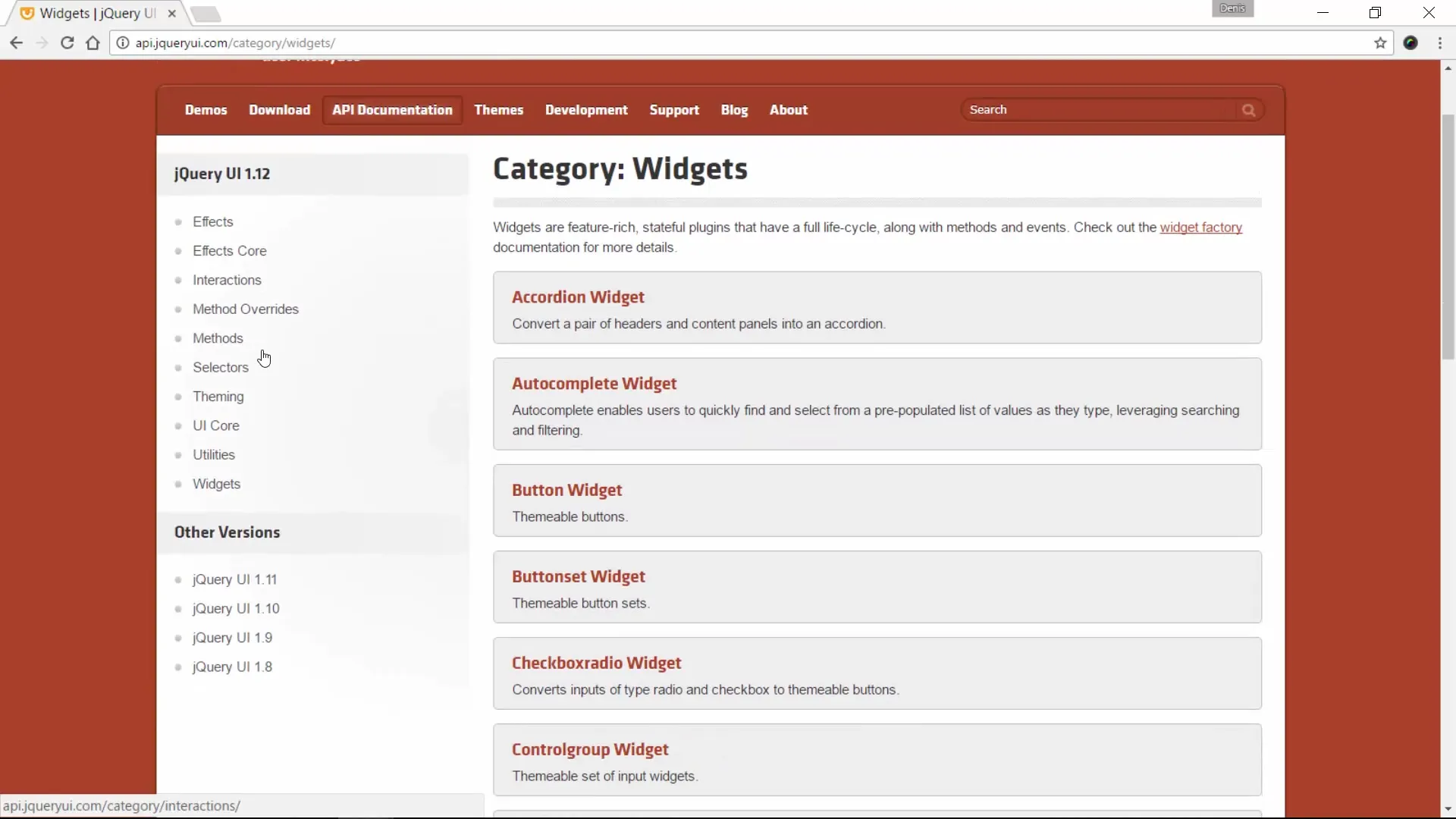
Task: Open Accordion Widget documentation
Action: [x=578, y=297]
